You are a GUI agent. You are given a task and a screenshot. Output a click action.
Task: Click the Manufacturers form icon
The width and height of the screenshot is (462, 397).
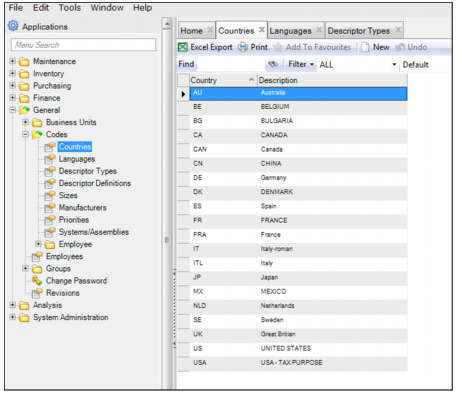[x=50, y=208]
